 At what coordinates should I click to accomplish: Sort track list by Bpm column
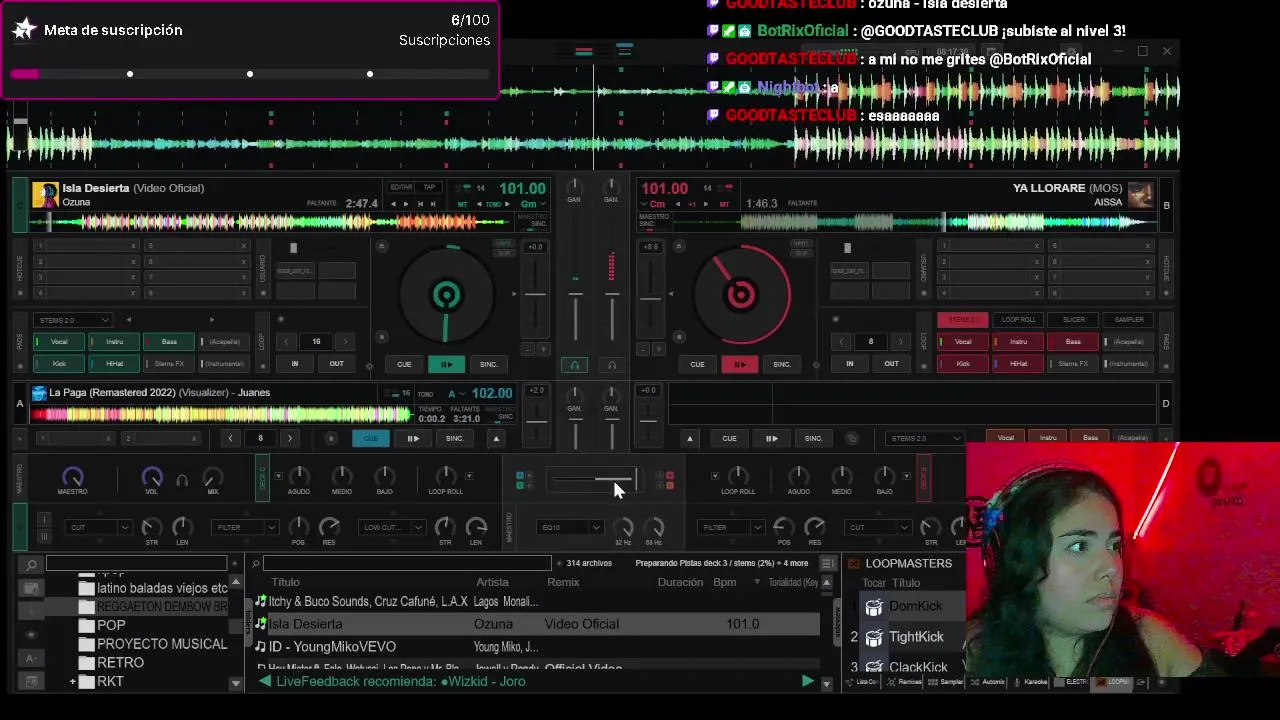click(725, 582)
